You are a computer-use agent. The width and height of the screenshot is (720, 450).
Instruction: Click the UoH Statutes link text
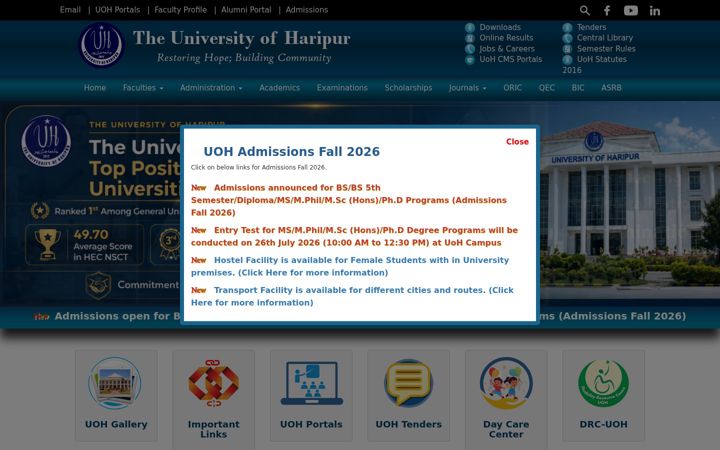602,59
